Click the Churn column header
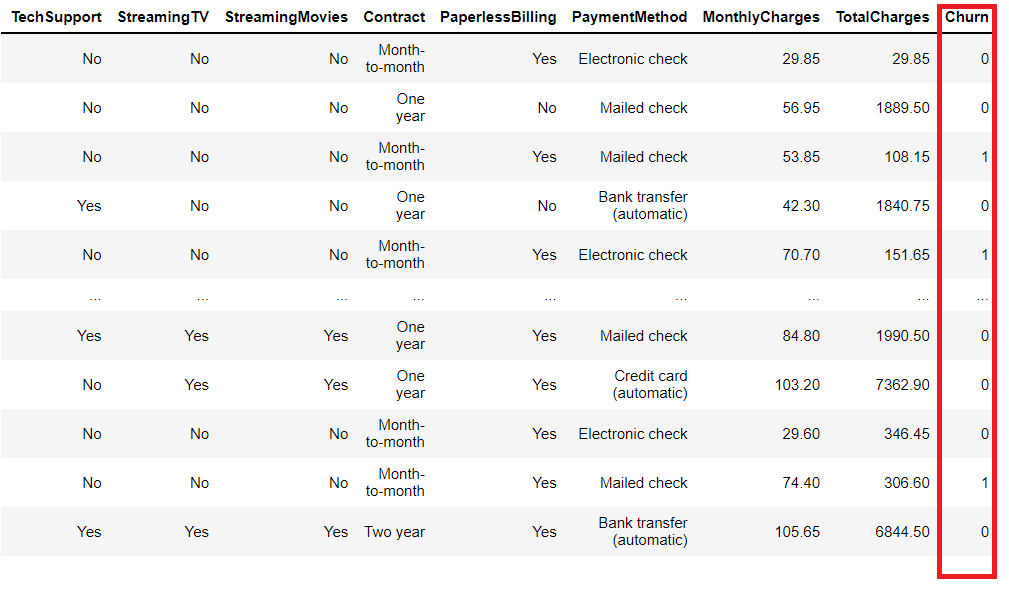Screen dimensions: 1009x601 pyautogui.click(x=966, y=17)
